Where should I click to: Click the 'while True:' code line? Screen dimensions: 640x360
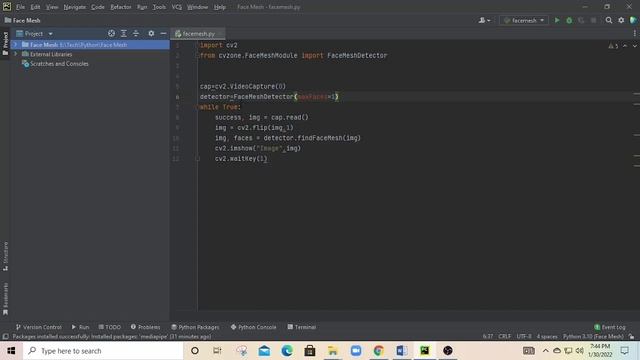pos(220,107)
